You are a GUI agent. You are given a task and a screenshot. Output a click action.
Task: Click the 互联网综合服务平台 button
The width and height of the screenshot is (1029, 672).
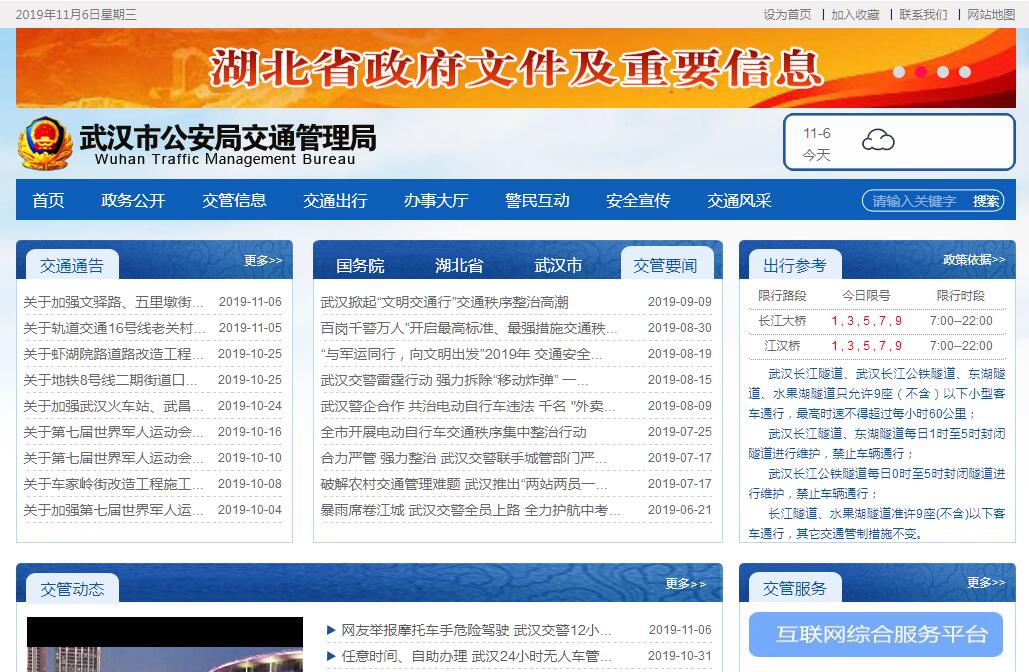[x=876, y=634]
